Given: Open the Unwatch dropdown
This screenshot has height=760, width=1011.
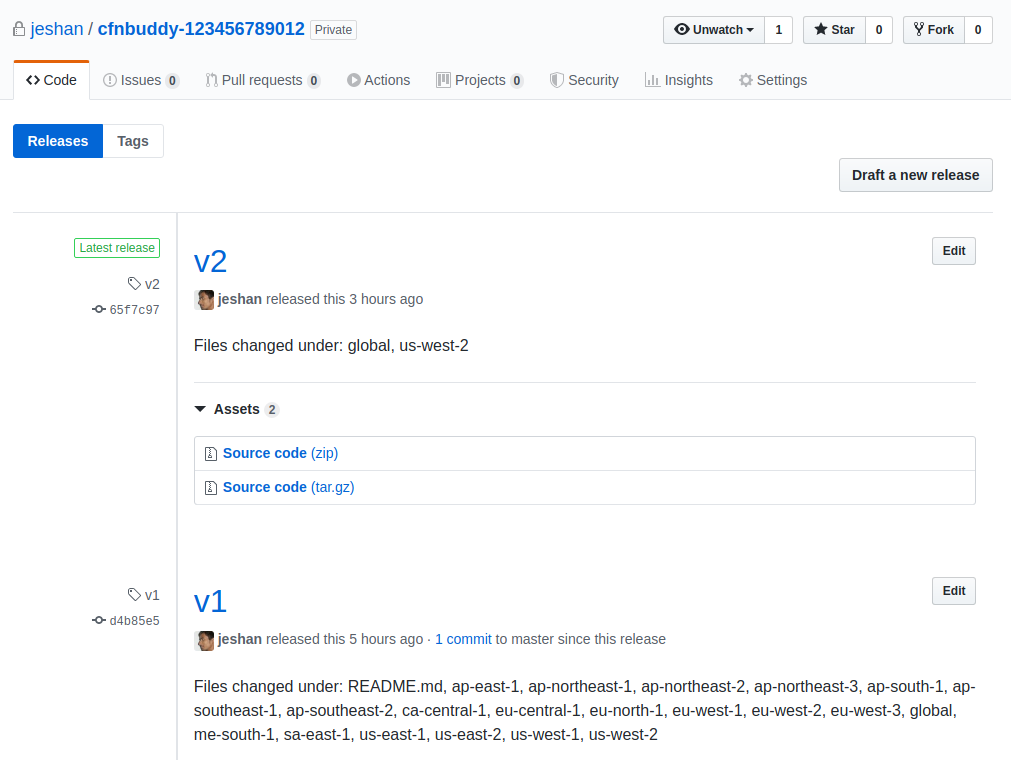Looking at the screenshot, I should click(x=714, y=30).
